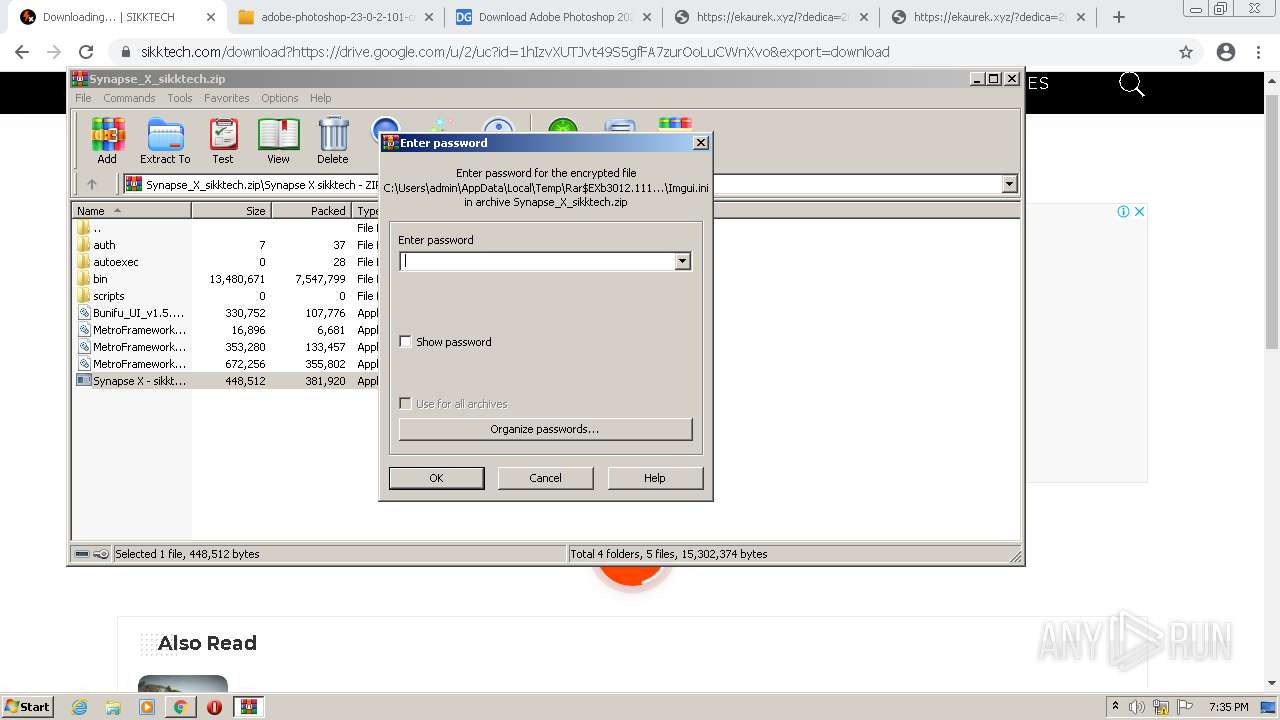Click the volume speaker tray icon

[x=1137, y=707]
